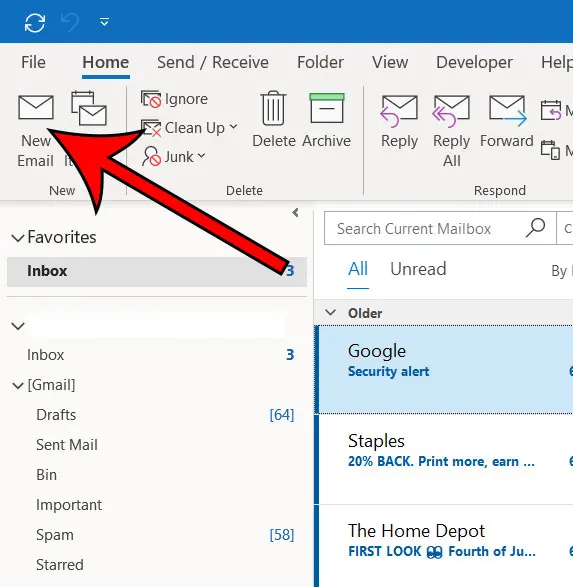
Task: Open the Junk dropdown menu
Action: click(x=173, y=156)
